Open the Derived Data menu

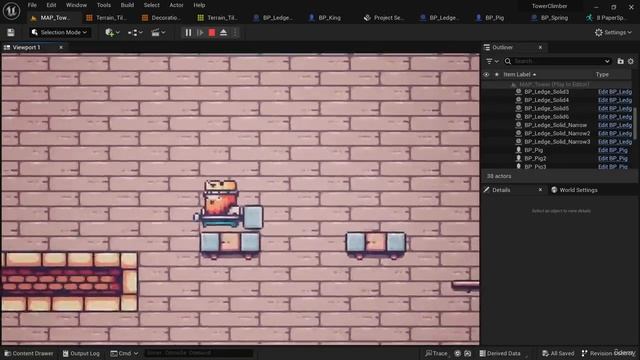(x=500, y=353)
